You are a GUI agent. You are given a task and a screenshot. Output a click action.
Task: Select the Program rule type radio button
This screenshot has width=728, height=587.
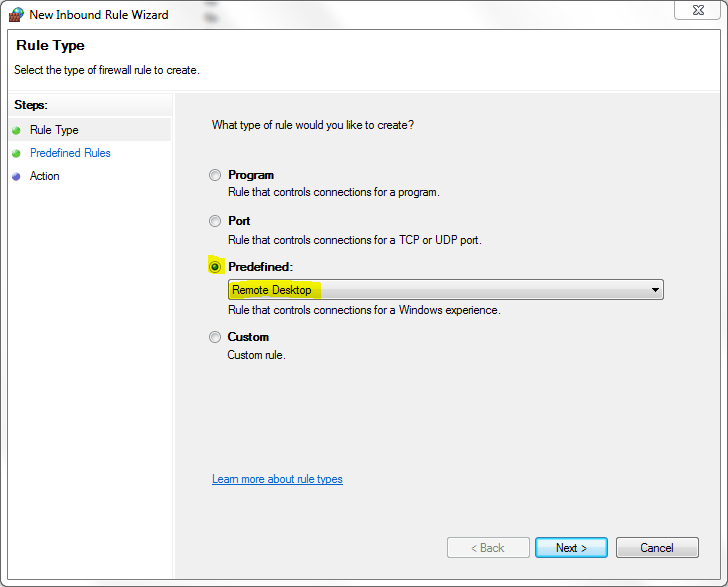[214, 175]
